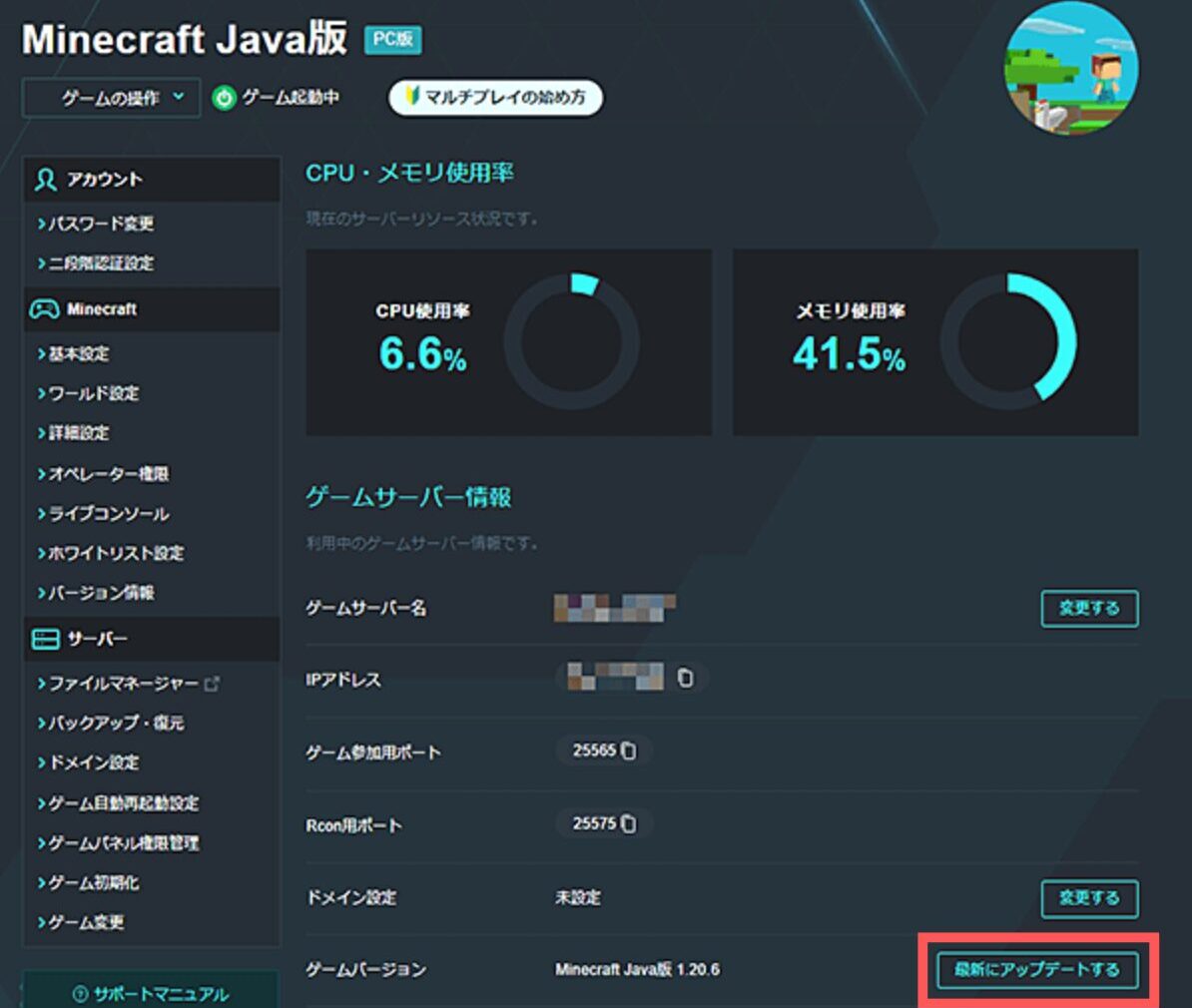Viewport: 1192px width, 1008px height.
Task: Click the CPU・メモリ使用率 heading
Action: pyautogui.click(x=409, y=173)
